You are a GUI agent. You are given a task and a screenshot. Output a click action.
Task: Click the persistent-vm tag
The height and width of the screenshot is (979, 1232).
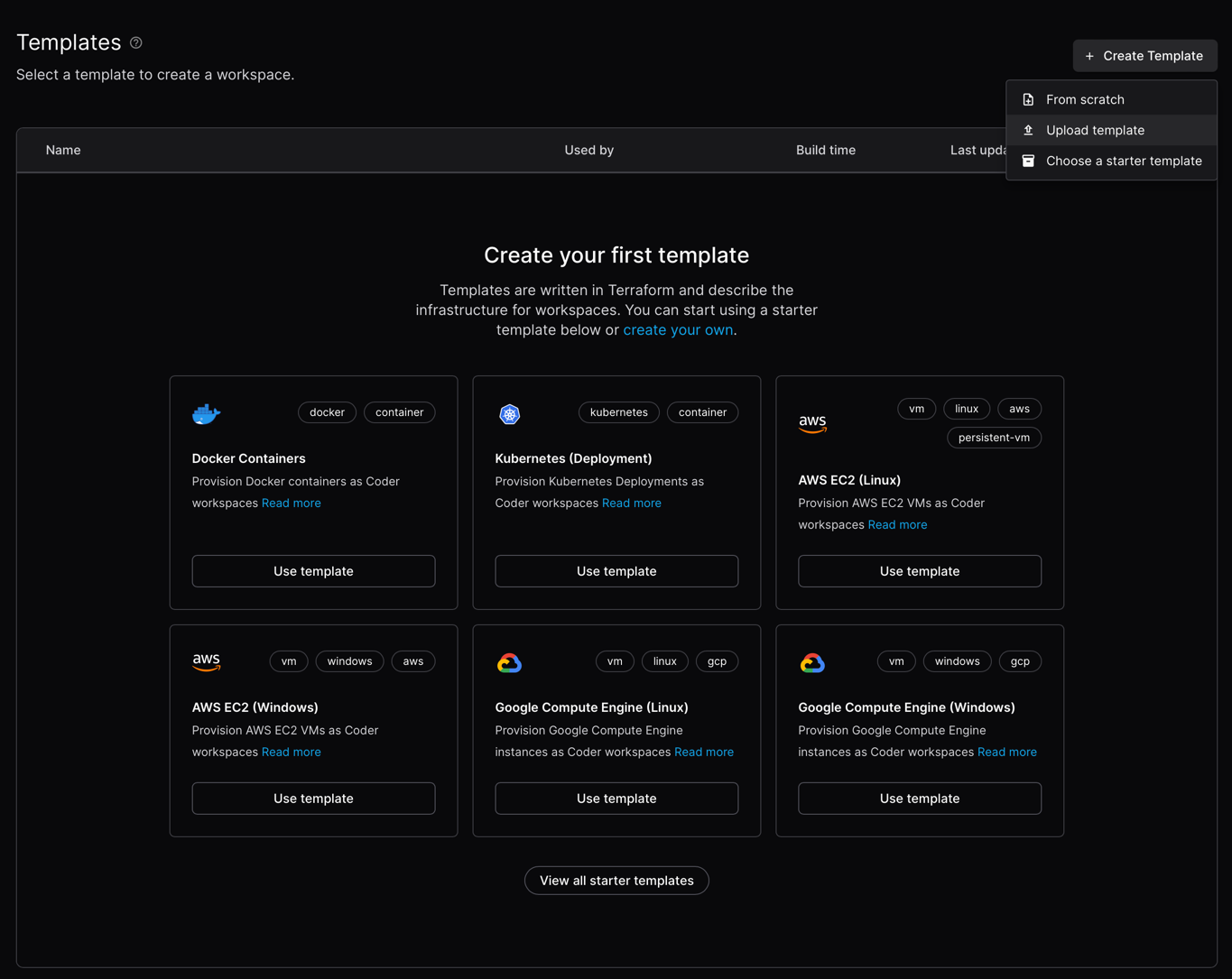point(994,438)
